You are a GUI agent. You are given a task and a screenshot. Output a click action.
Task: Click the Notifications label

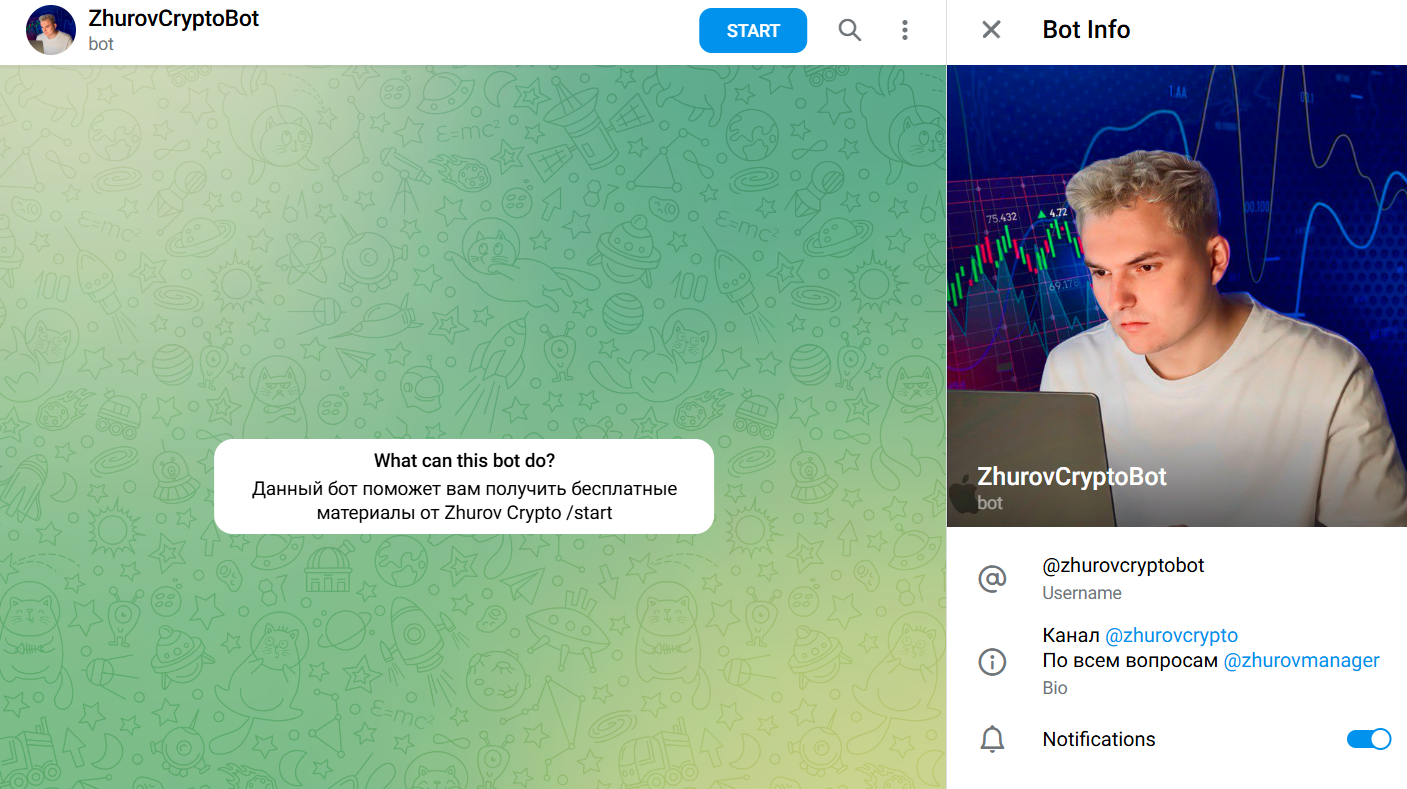click(1099, 739)
